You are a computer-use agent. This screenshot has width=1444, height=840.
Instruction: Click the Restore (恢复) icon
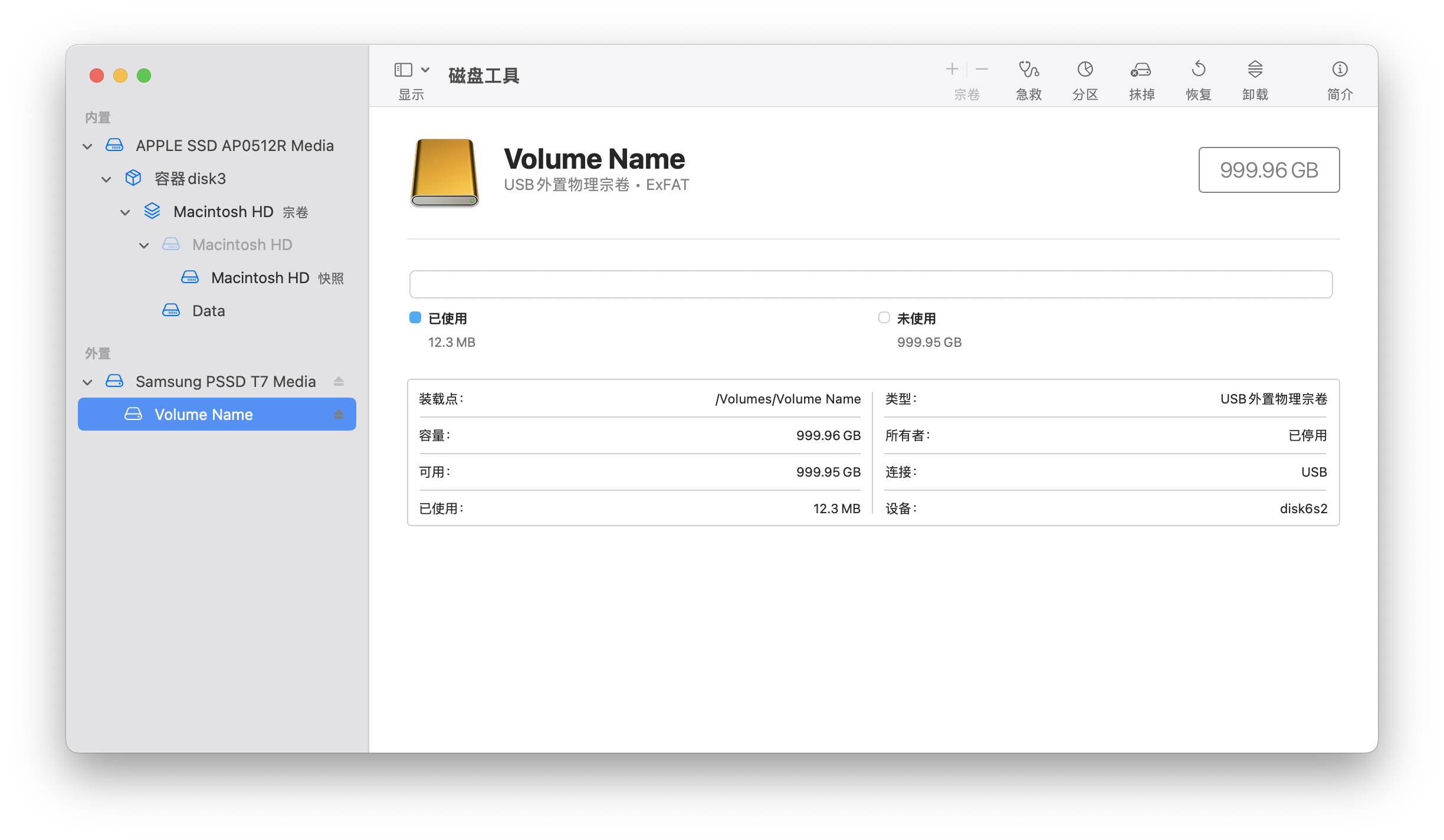1198,70
